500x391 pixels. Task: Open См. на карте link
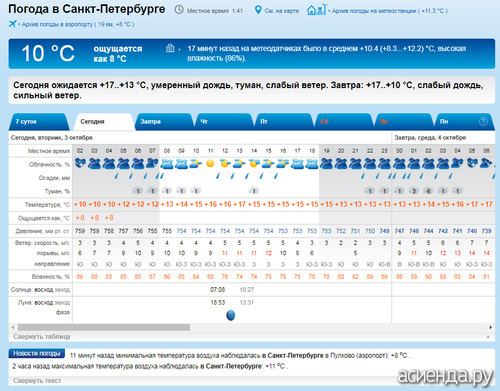click(282, 11)
